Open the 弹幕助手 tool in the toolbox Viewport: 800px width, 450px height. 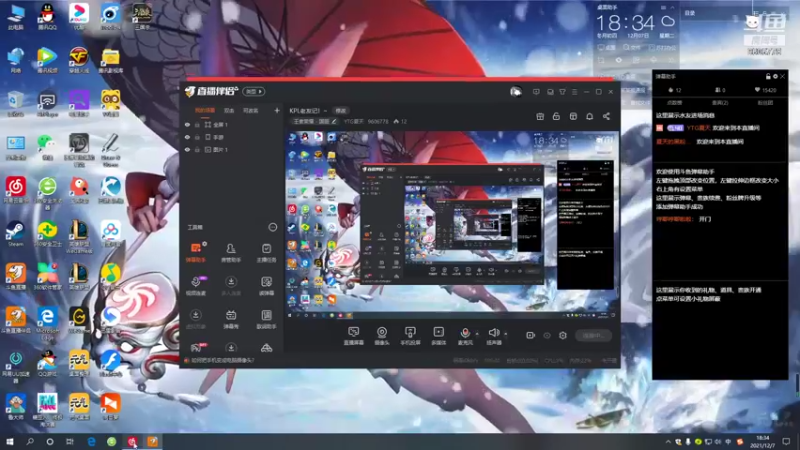[195, 252]
